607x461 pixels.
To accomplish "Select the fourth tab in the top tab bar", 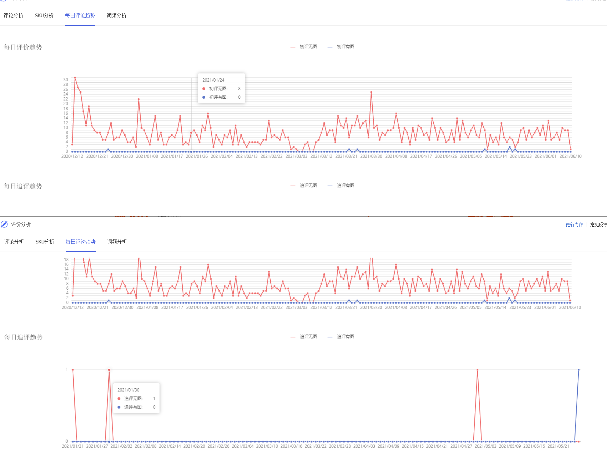I will [116, 17].
